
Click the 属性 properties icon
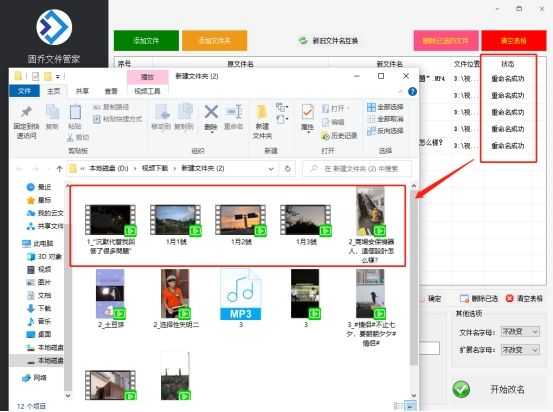pyautogui.click(x=308, y=118)
